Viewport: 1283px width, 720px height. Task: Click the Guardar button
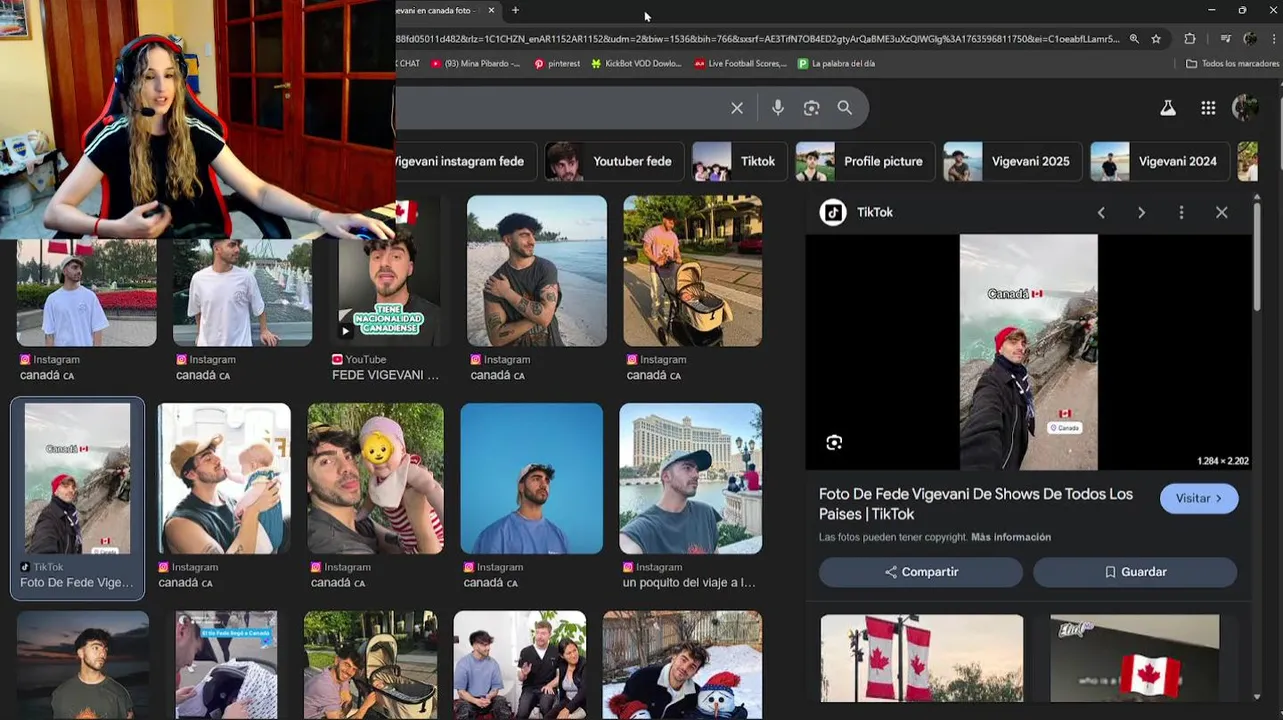click(1135, 572)
